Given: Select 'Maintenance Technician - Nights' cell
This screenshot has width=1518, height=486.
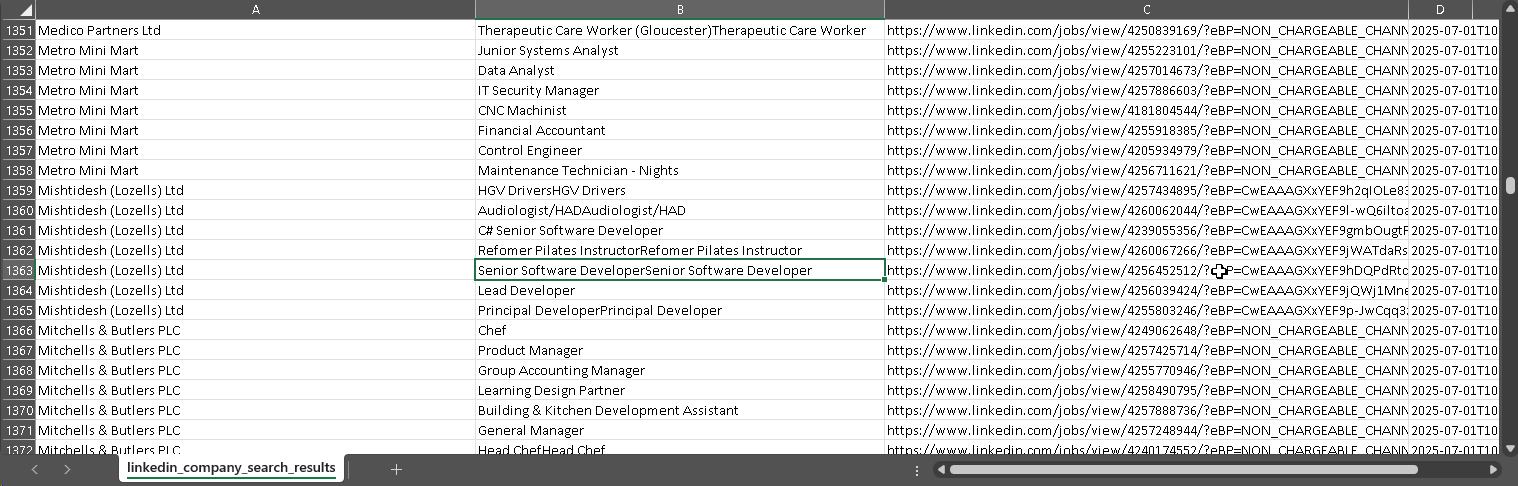Looking at the screenshot, I should (x=680, y=170).
